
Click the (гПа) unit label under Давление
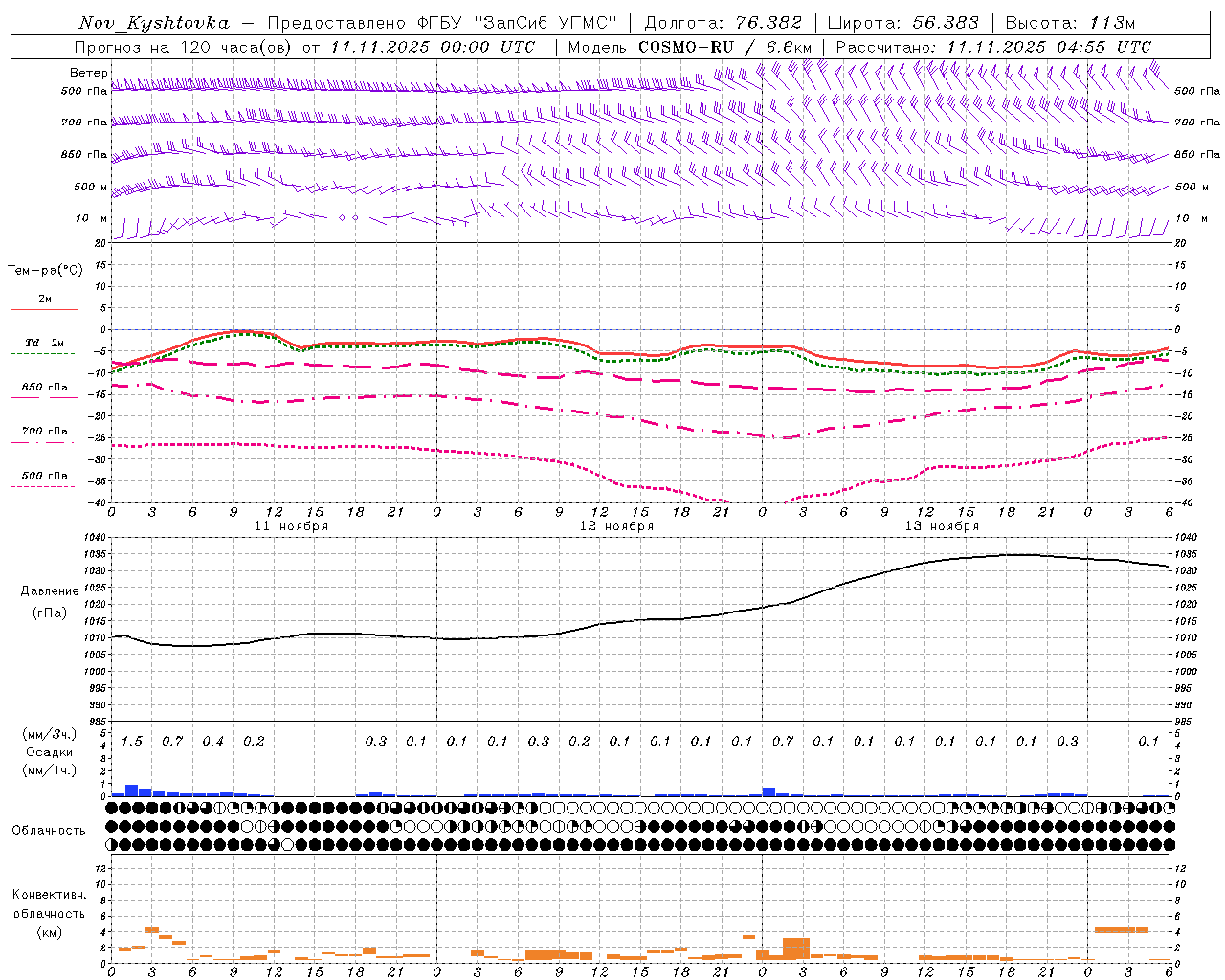(x=48, y=613)
